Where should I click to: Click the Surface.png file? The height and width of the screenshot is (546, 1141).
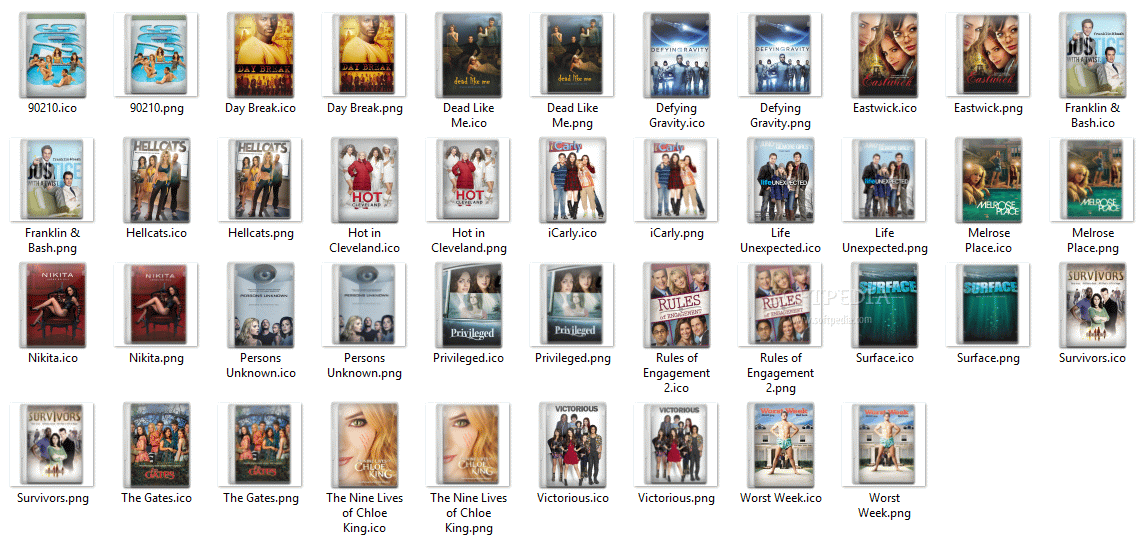988,305
